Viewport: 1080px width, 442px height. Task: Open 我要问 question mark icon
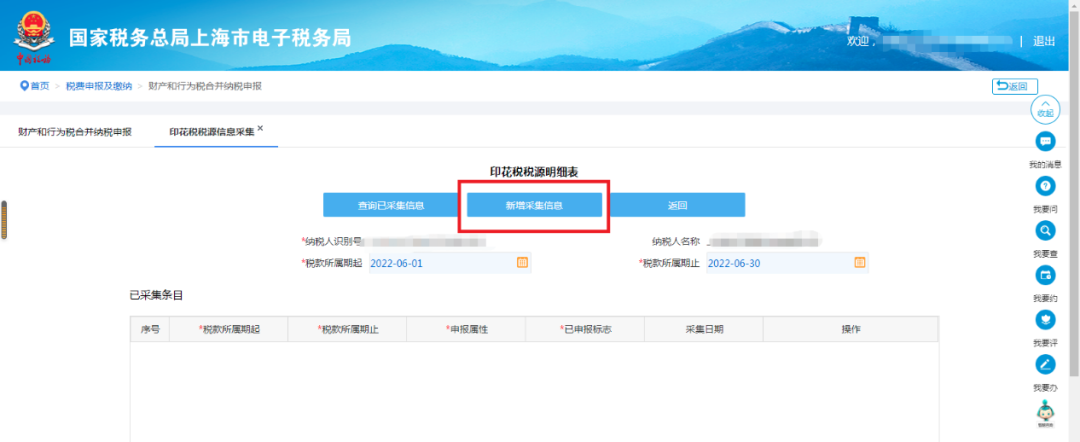coord(1045,186)
